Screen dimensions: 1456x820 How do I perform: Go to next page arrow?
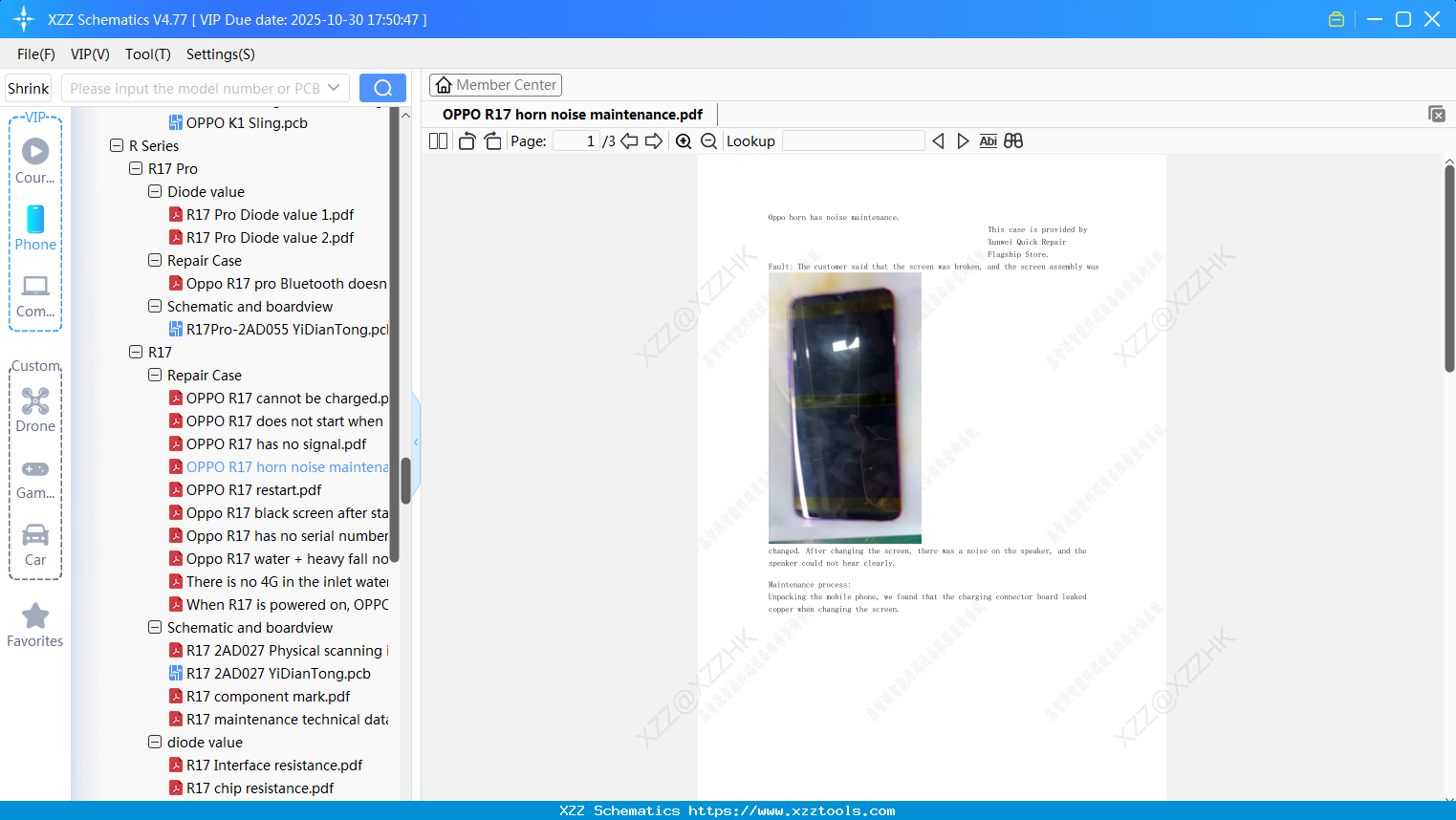click(654, 141)
